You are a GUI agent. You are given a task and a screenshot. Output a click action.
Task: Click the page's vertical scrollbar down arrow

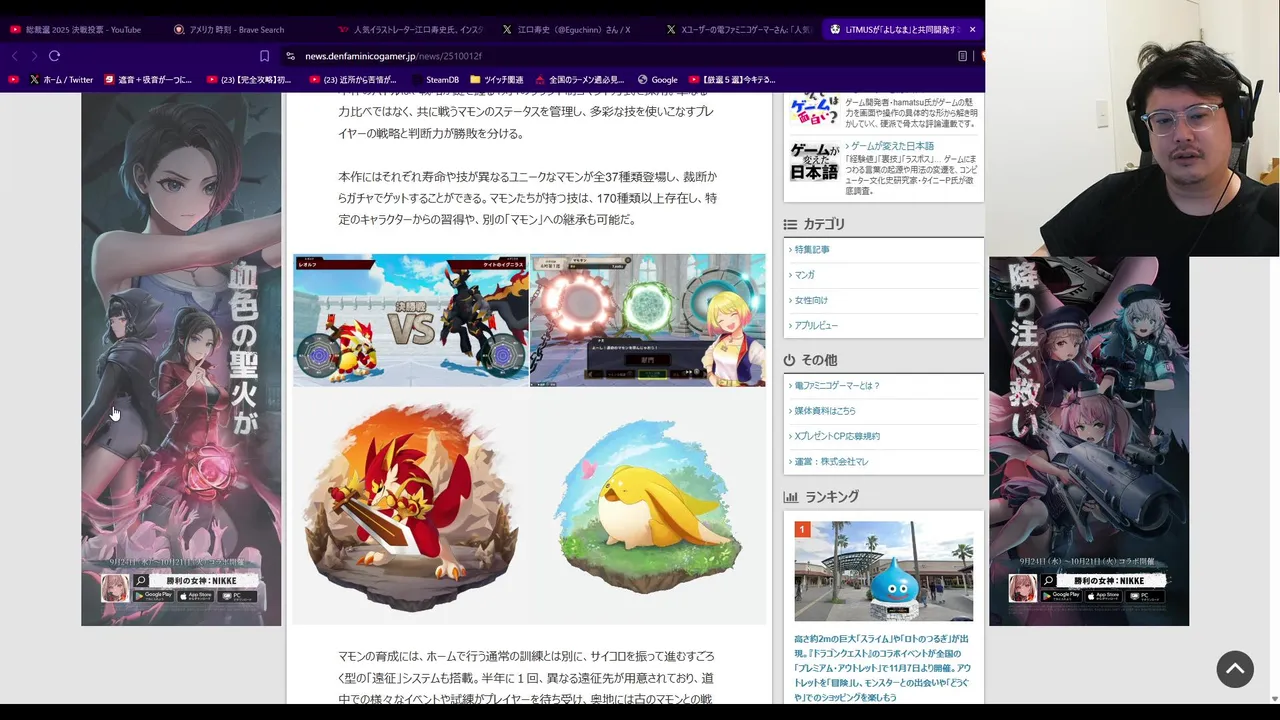click(x=1274, y=699)
